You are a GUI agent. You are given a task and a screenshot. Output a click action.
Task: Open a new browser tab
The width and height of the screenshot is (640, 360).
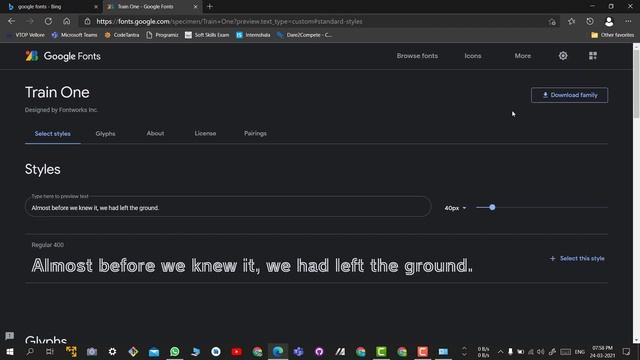point(210,7)
